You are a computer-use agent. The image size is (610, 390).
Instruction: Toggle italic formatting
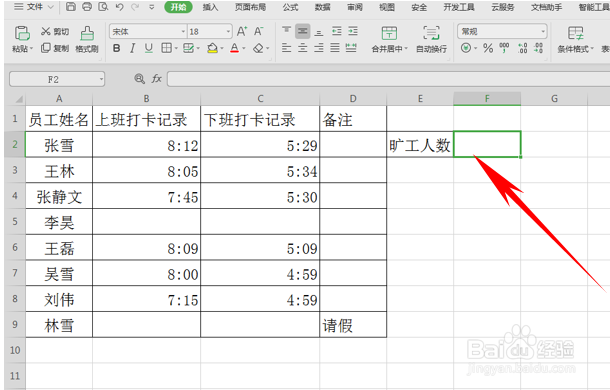132,48
